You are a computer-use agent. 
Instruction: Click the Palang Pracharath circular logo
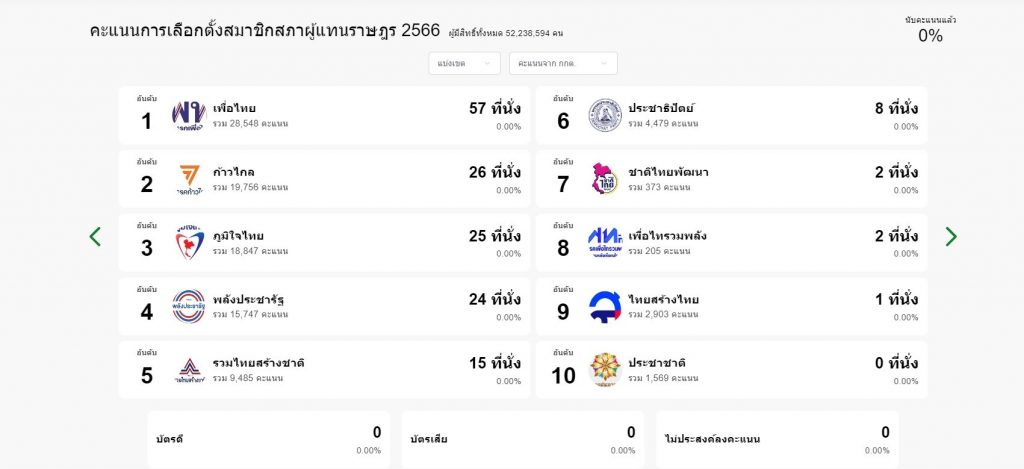(189, 306)
